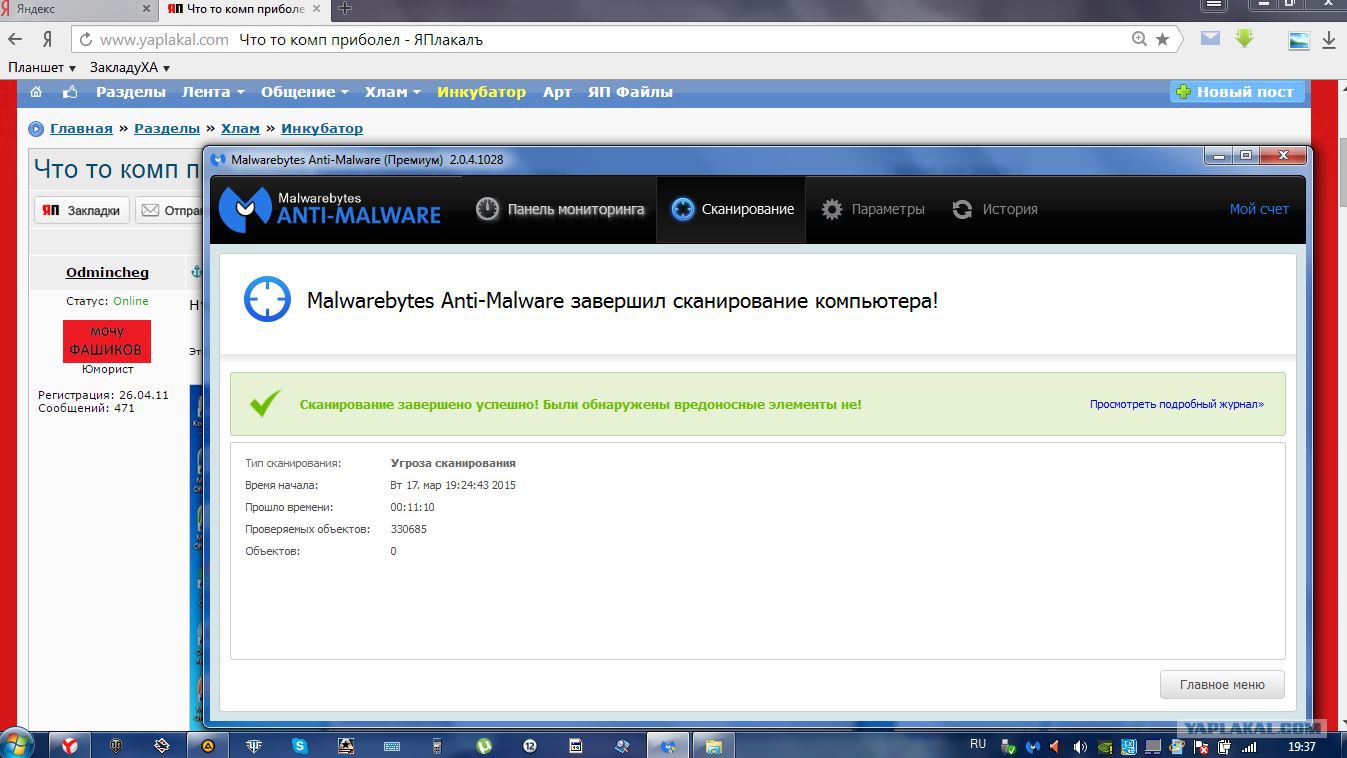Viewport: 1347px width, 758px height.
Task: Open Разделы in site navigation
Action: coord(131,92)
